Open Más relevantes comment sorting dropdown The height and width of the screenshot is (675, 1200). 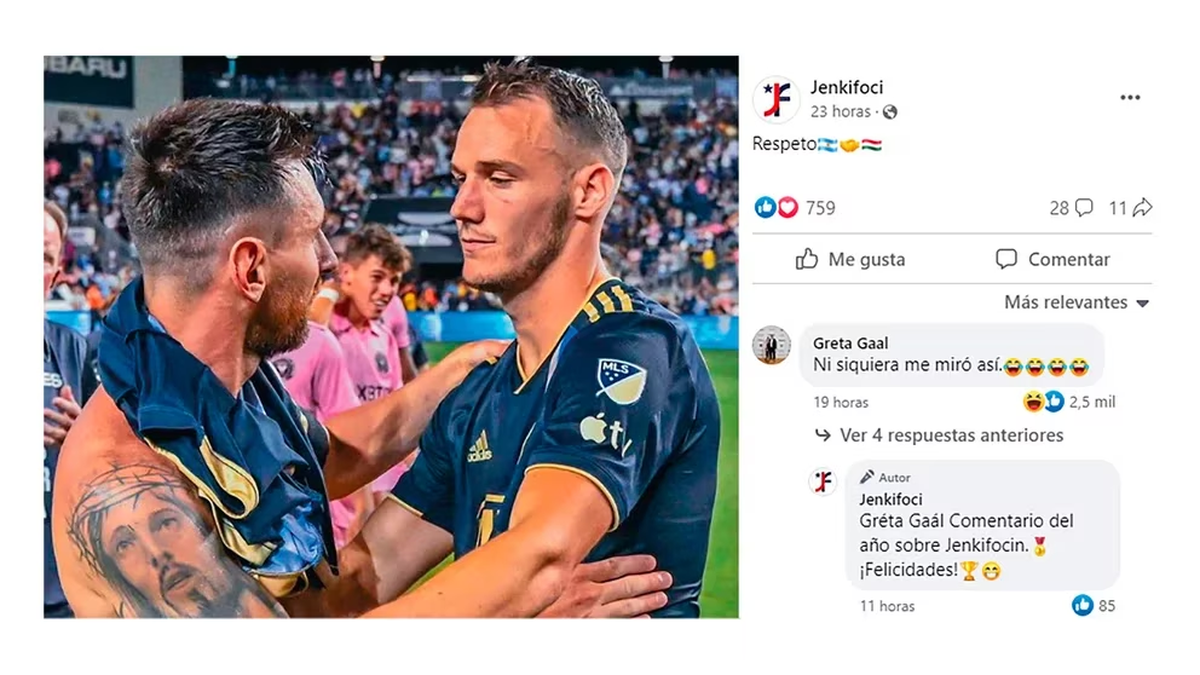(x=1077, y=302)
